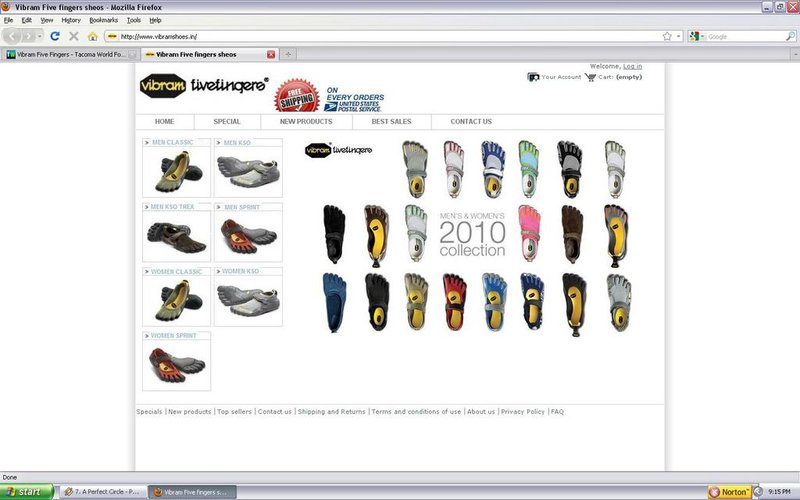Click the New products footer link
Image resolution: width=800 pixels, height=500 pixels.
coord(189,411)
